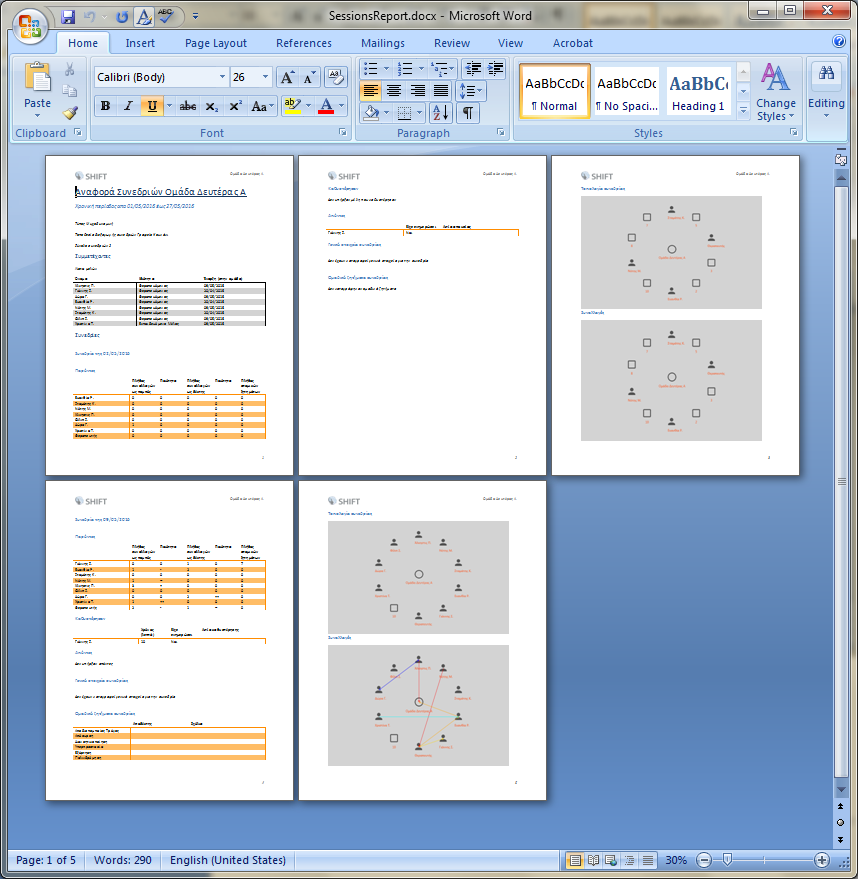This screenshot has height=879, width=858.
Task: Open the Insert ribbon tab
Action: [140, 43]
